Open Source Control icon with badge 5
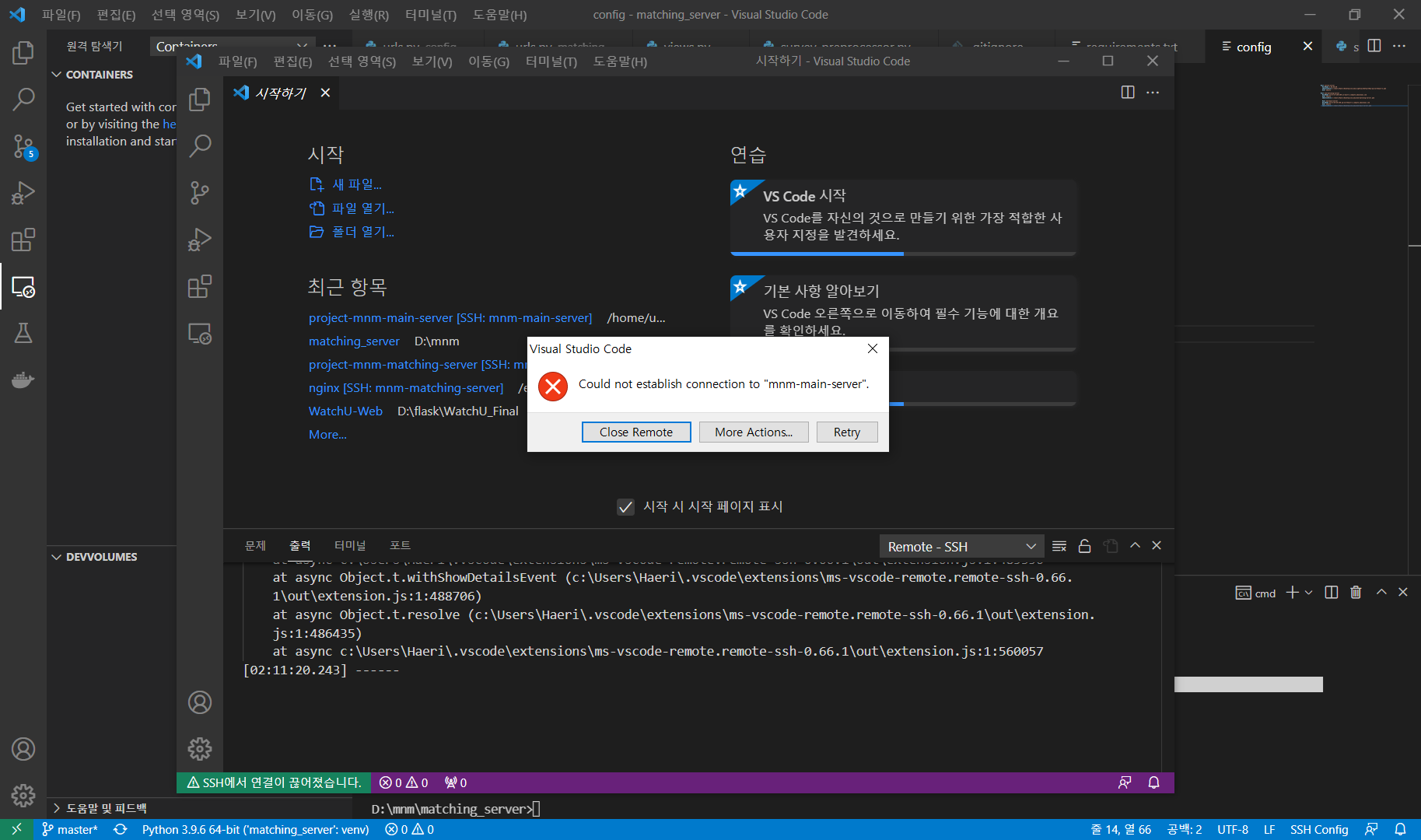The height and width of the screenshot is (840, 1421). pos(23,146)
